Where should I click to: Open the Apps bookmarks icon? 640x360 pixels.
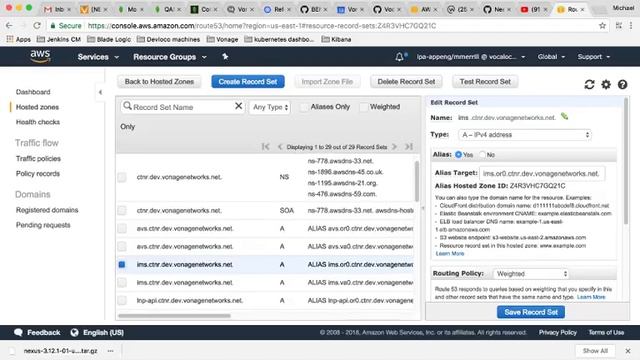[10, 39]
